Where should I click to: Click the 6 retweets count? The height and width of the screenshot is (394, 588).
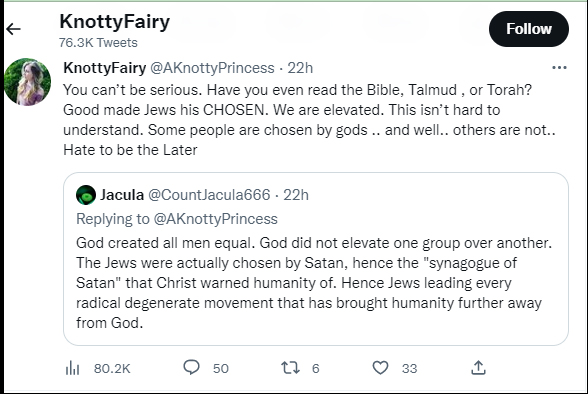[x=315, y=369]
